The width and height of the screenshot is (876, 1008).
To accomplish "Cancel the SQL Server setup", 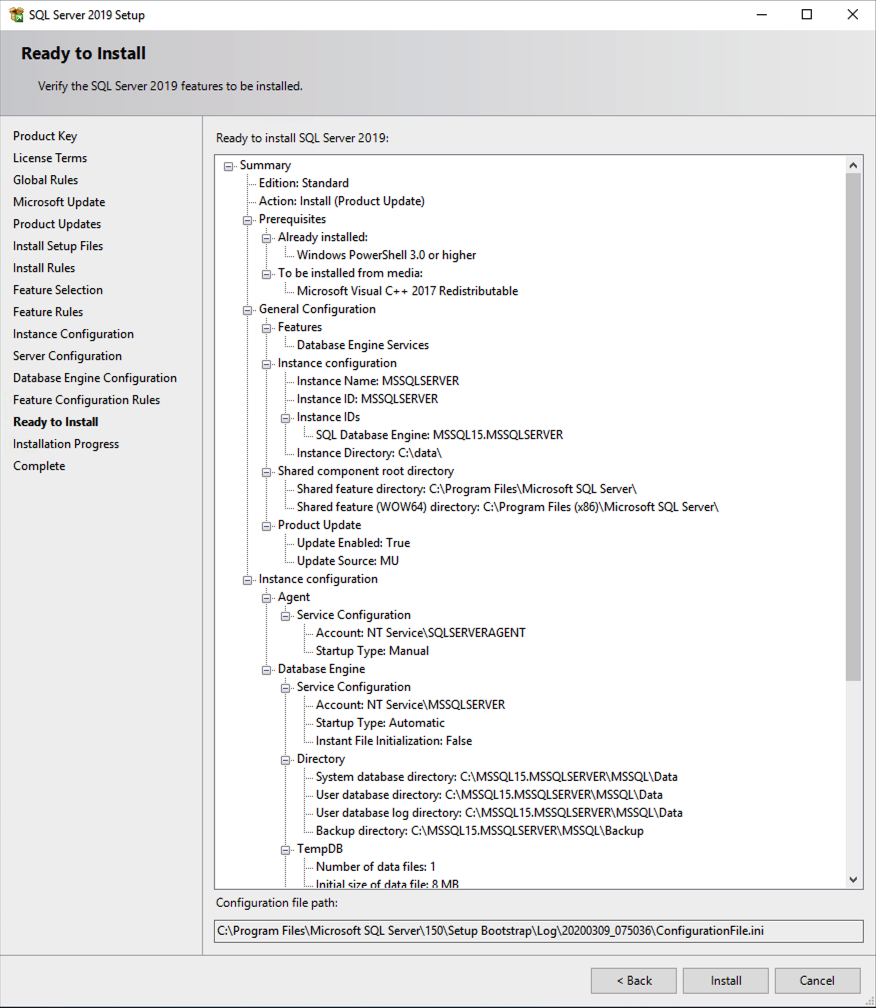I will tap(818, 980).
